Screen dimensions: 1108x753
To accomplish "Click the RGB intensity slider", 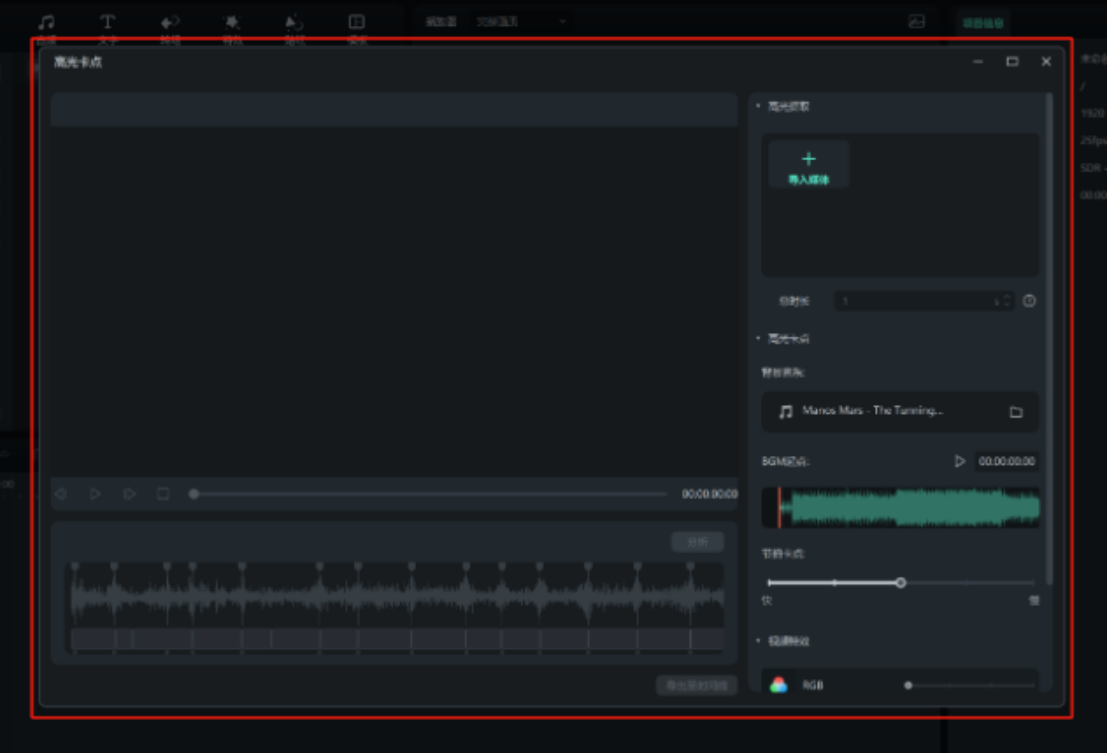I will click(970, 685).
